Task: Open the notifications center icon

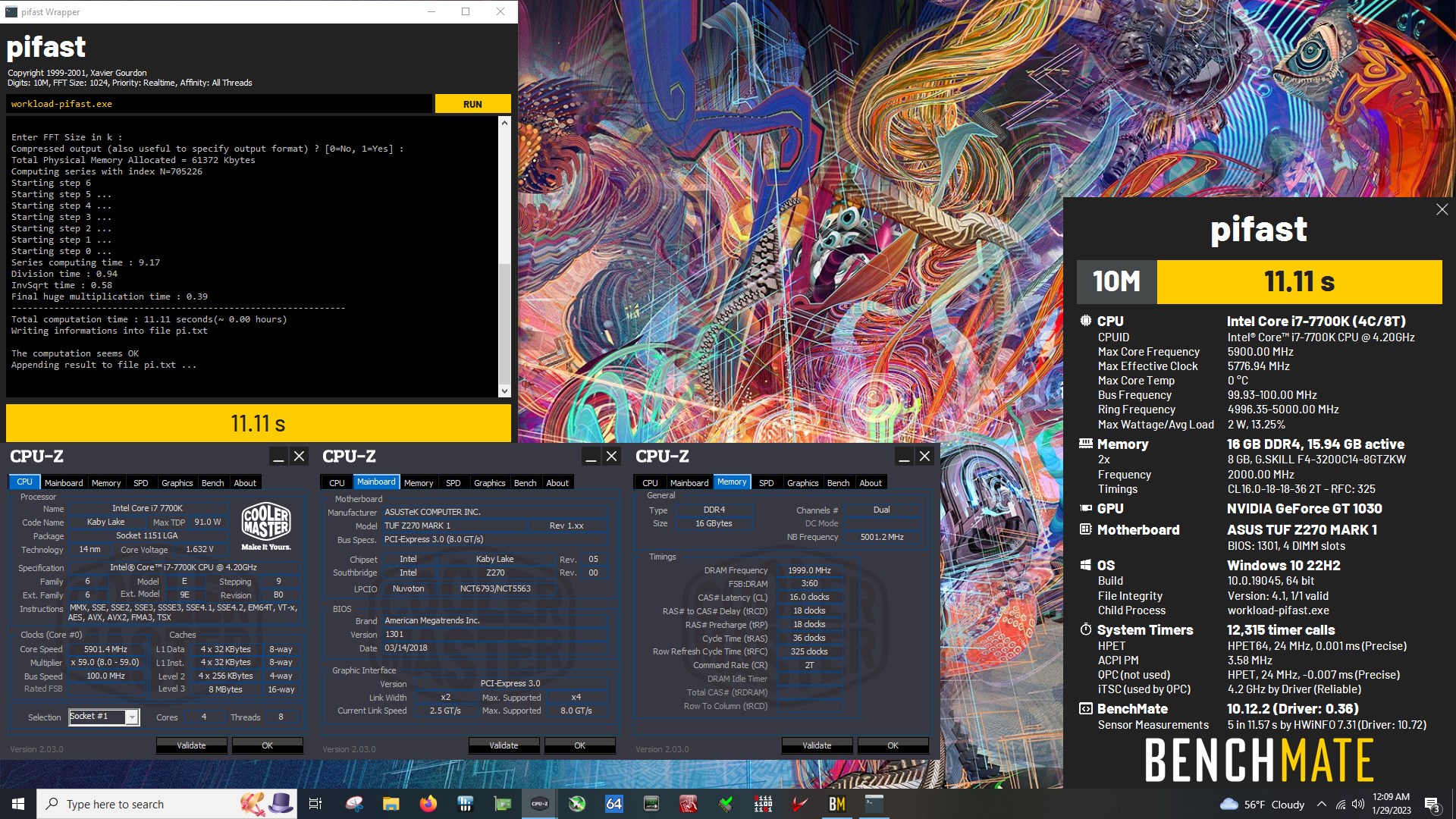Action: (1432, 805)
